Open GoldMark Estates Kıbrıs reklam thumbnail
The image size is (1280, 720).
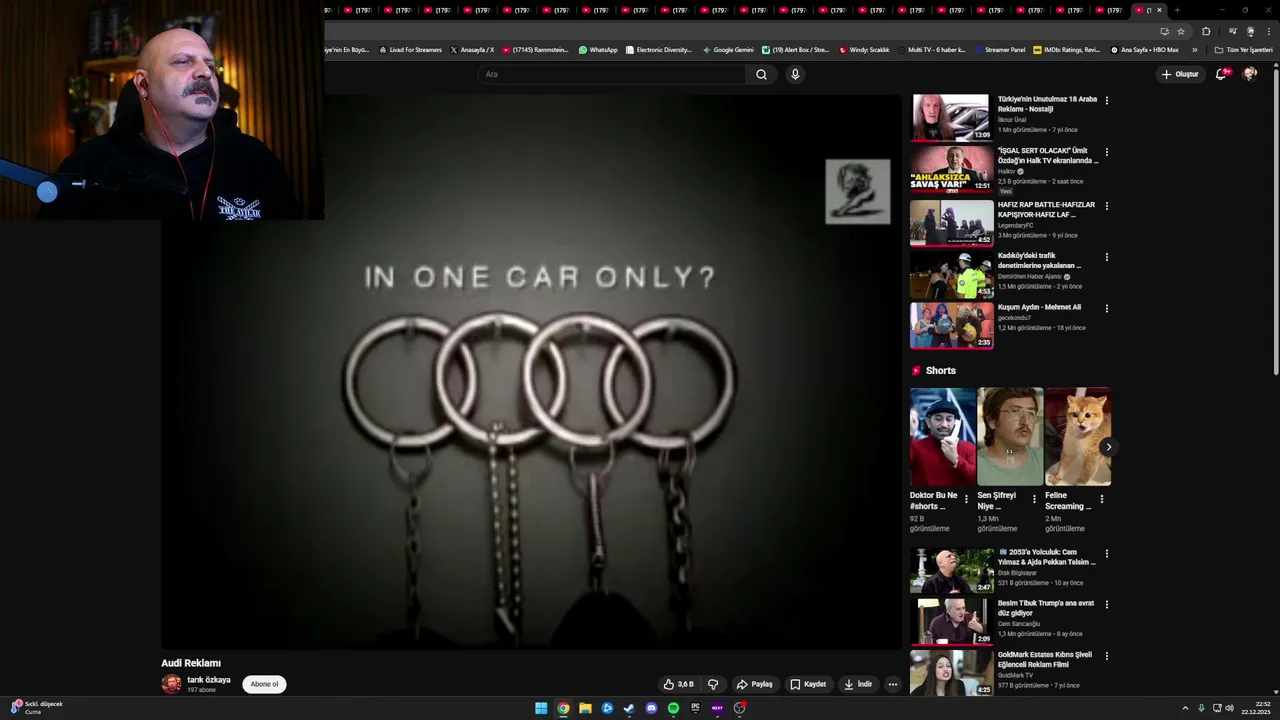tap(950, 672)
